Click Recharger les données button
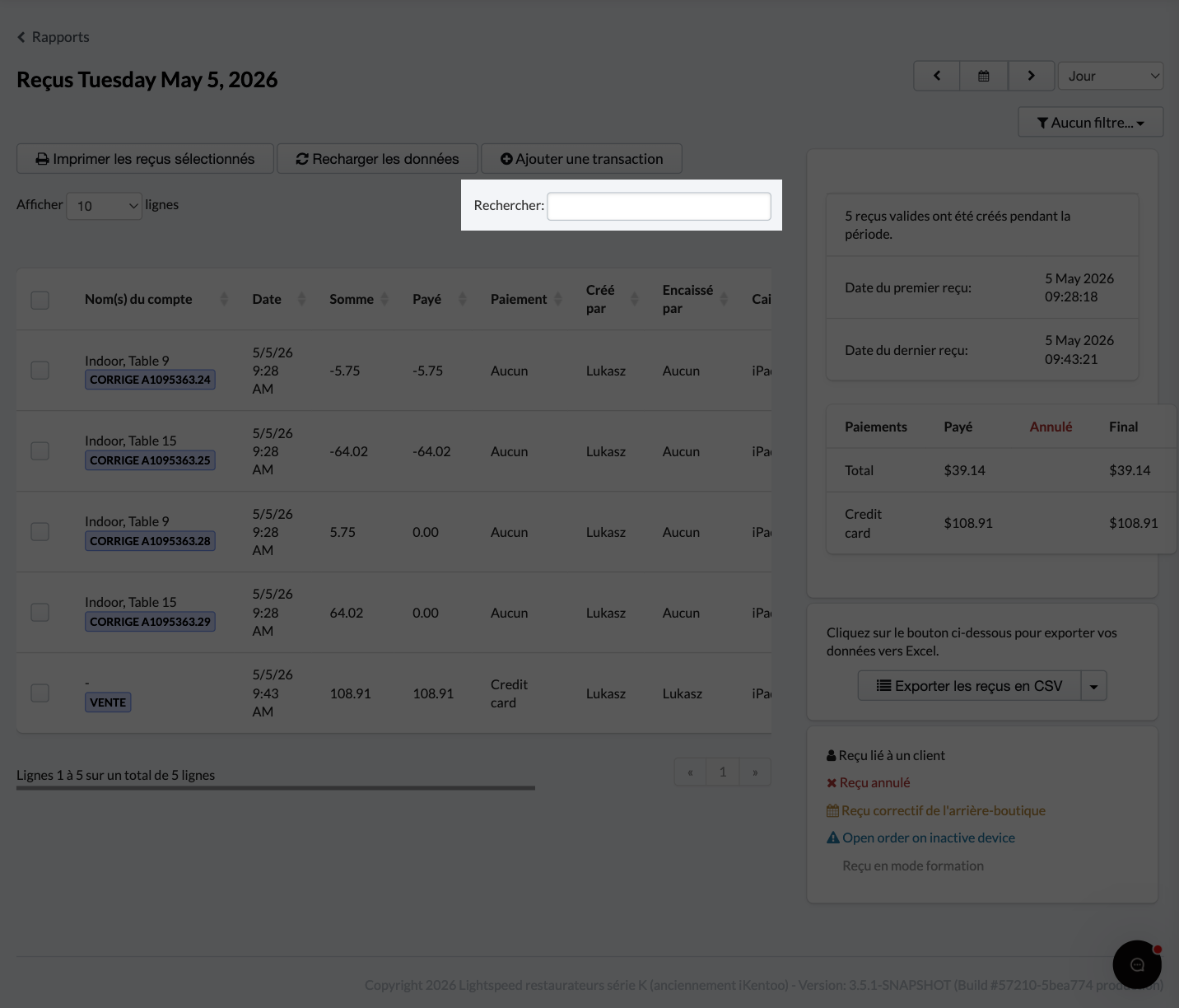Screen dimensions: 1179x1008 (378, 159)
